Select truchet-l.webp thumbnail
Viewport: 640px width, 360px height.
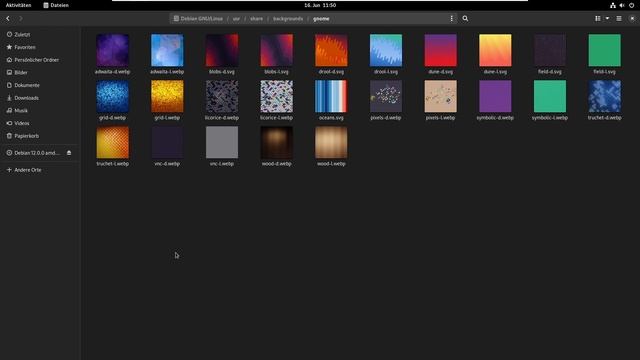point(113,142)
